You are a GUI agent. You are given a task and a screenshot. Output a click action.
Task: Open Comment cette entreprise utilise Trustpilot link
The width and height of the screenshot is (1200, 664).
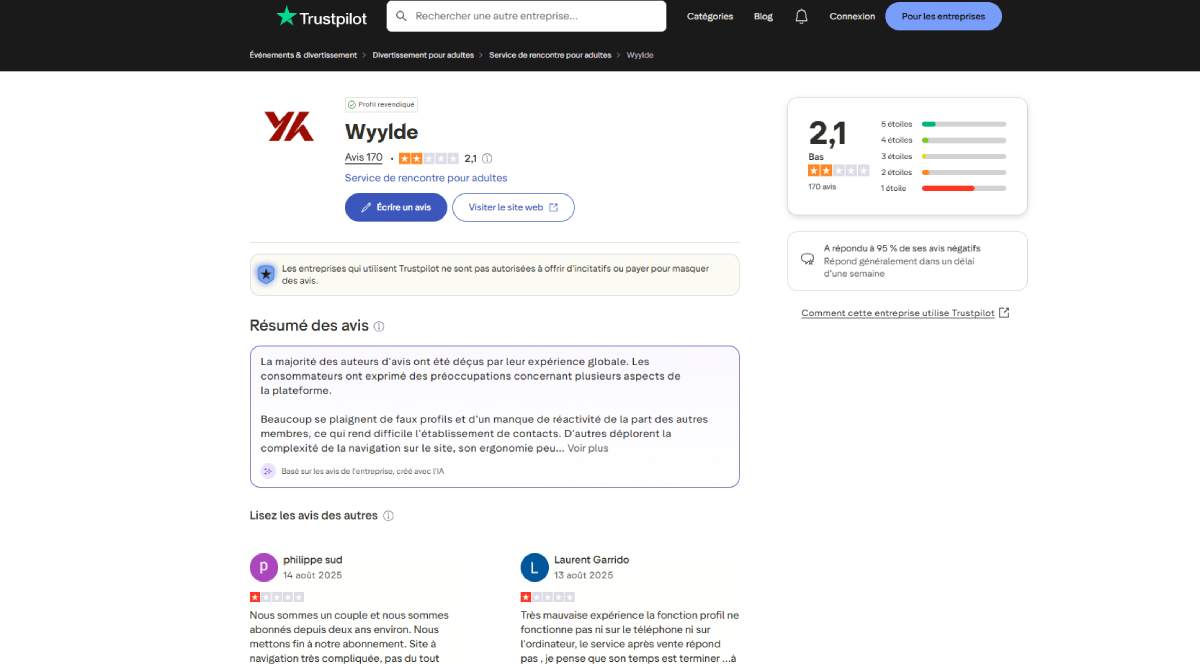click(898, 313)
